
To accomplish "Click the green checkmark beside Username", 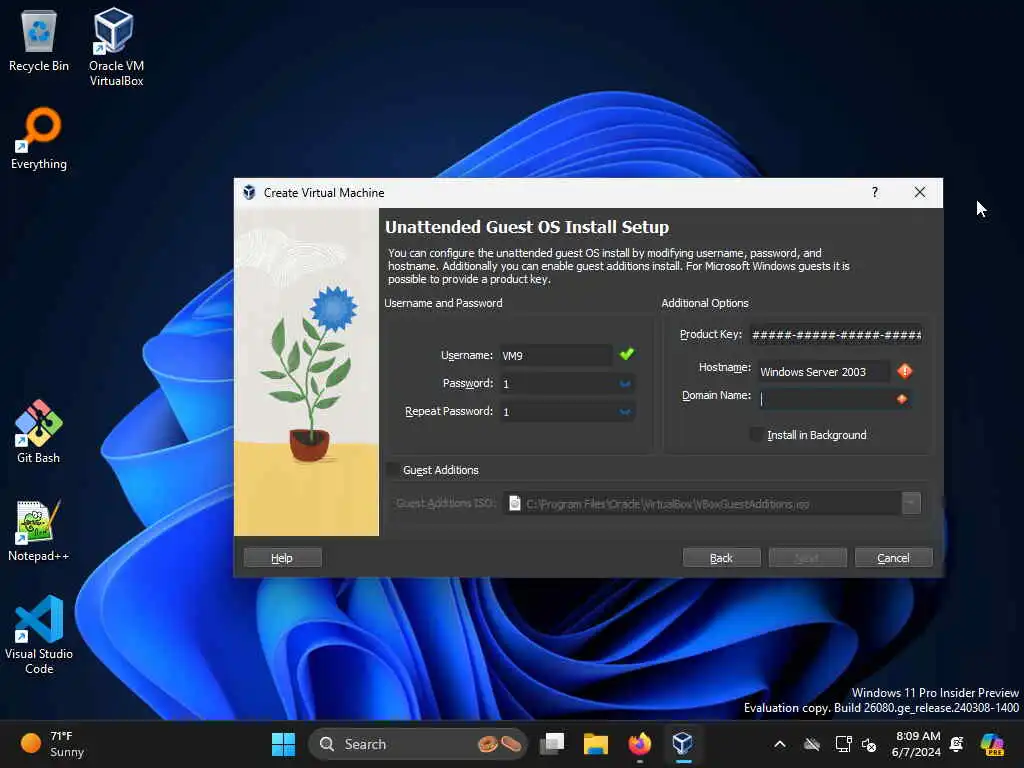I will coord(626,354).
